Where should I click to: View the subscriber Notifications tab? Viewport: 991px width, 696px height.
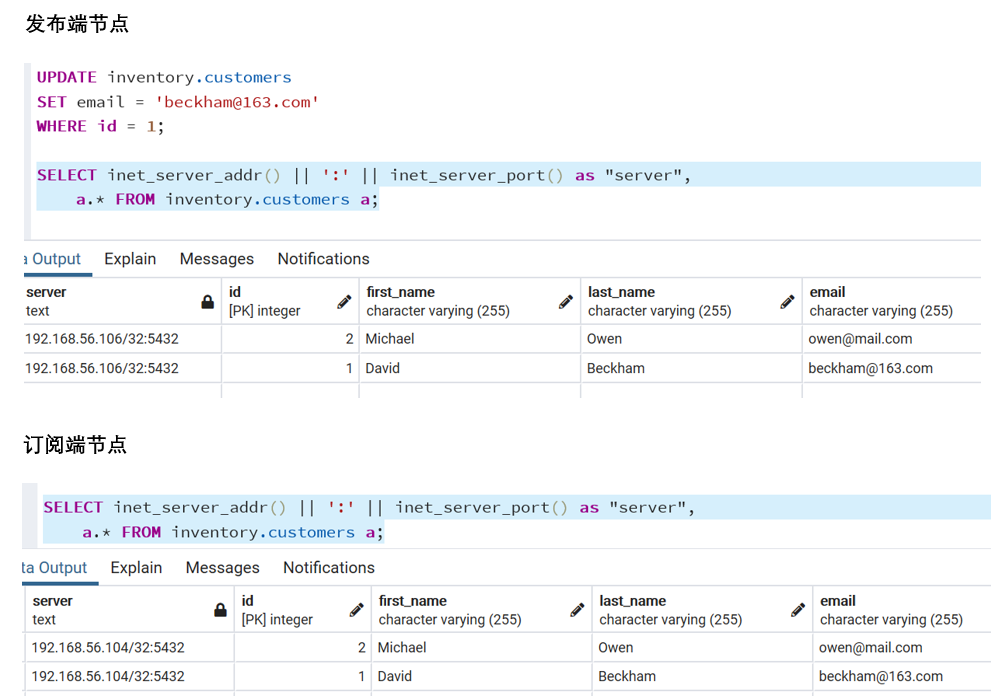328,567
